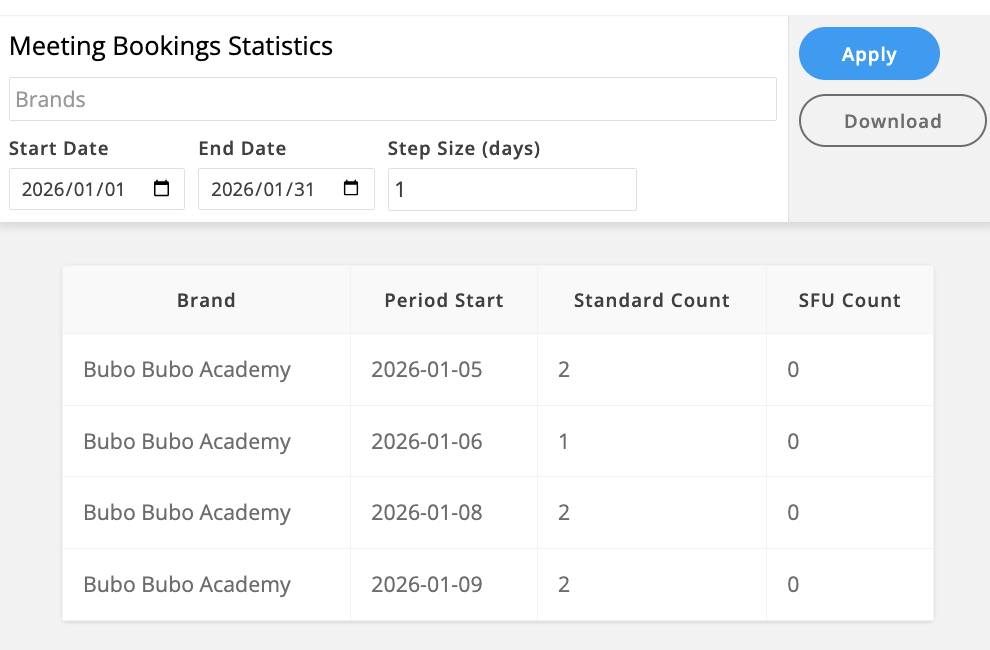Click SFU Count value in 2026-01-09 row

coord(793,585)
